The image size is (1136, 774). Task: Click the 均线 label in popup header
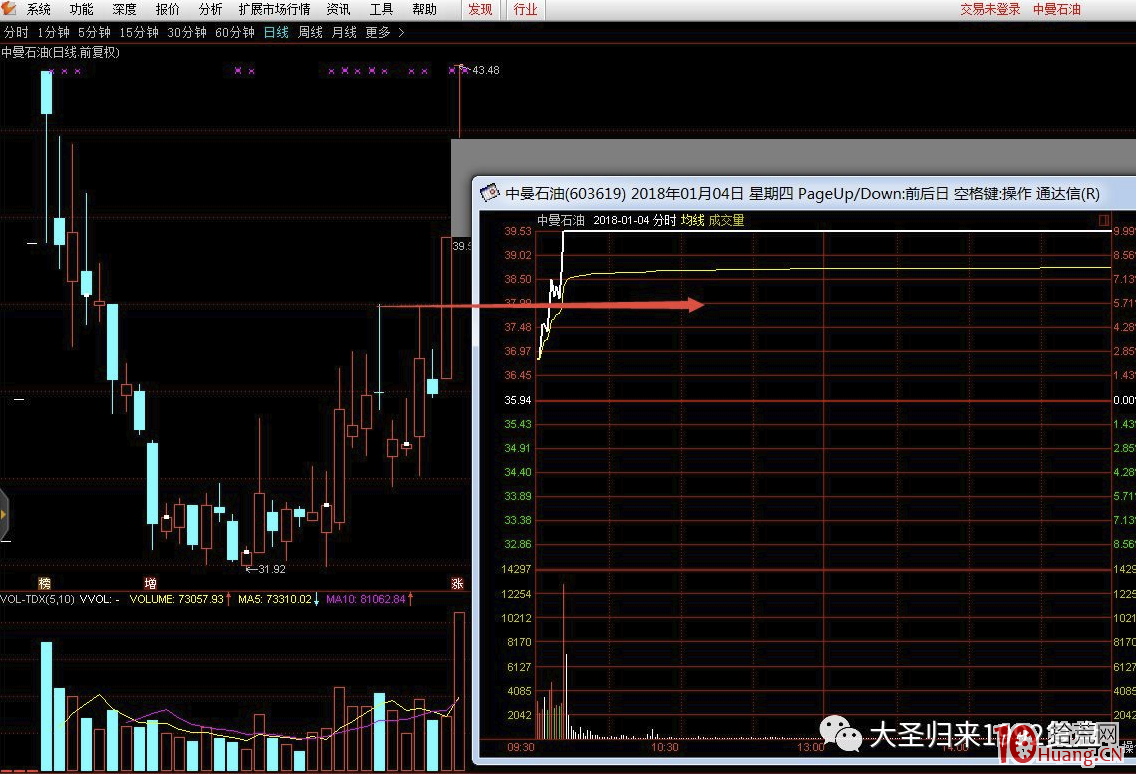(693, 220)
